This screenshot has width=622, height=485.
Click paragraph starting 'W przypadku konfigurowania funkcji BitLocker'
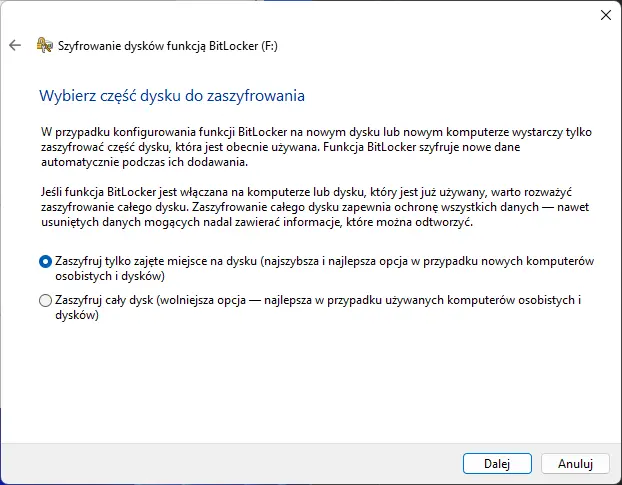pos(316,147)
